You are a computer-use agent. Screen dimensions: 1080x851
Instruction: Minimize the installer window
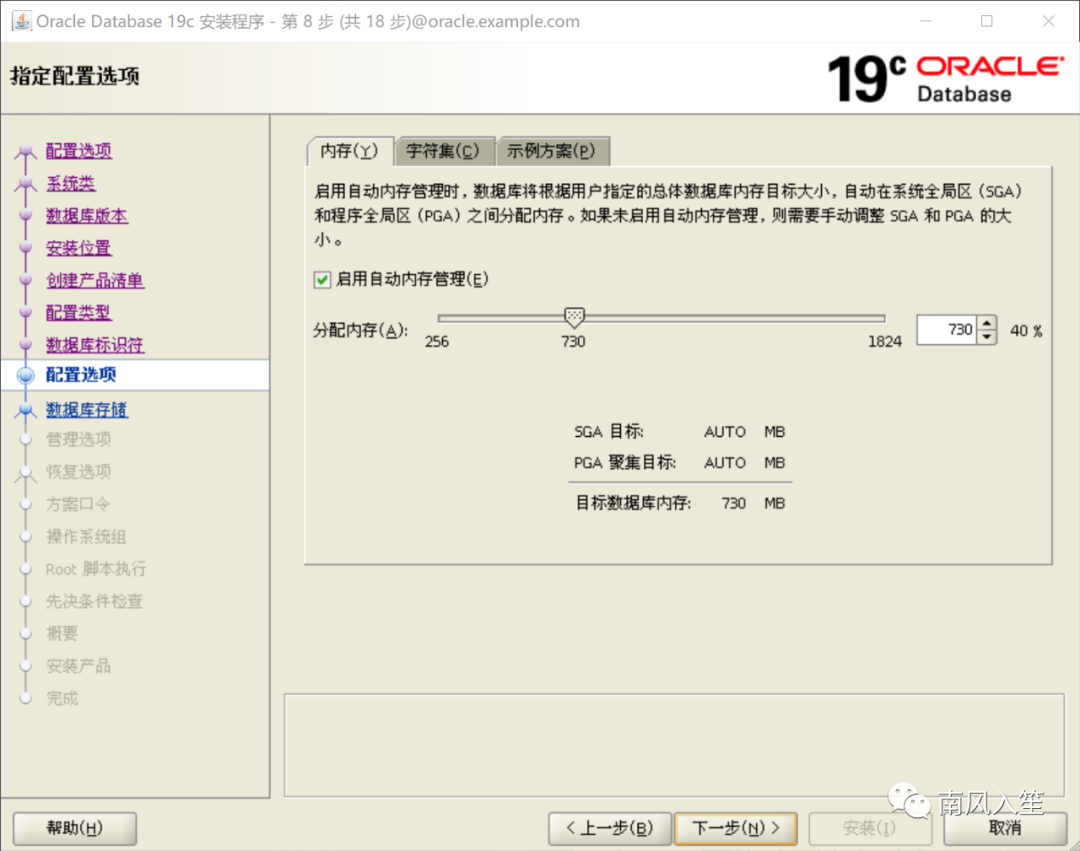click(x=926, y=21)
